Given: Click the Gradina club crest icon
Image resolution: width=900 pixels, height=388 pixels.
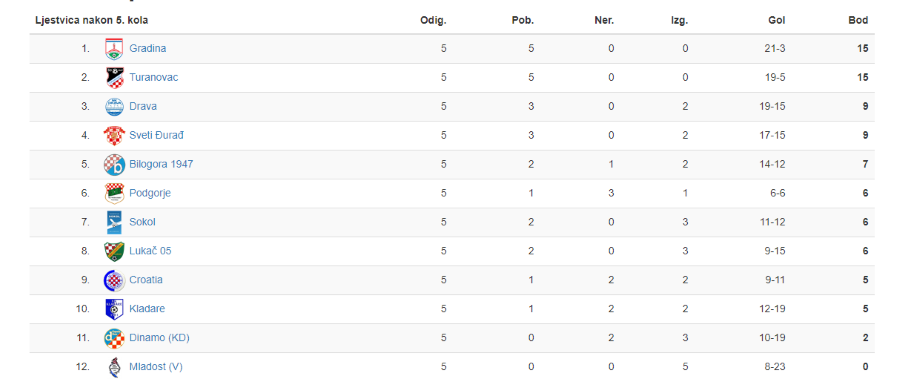Looking at the screenshot, I should pyautogui.click(x=114, y=49).
